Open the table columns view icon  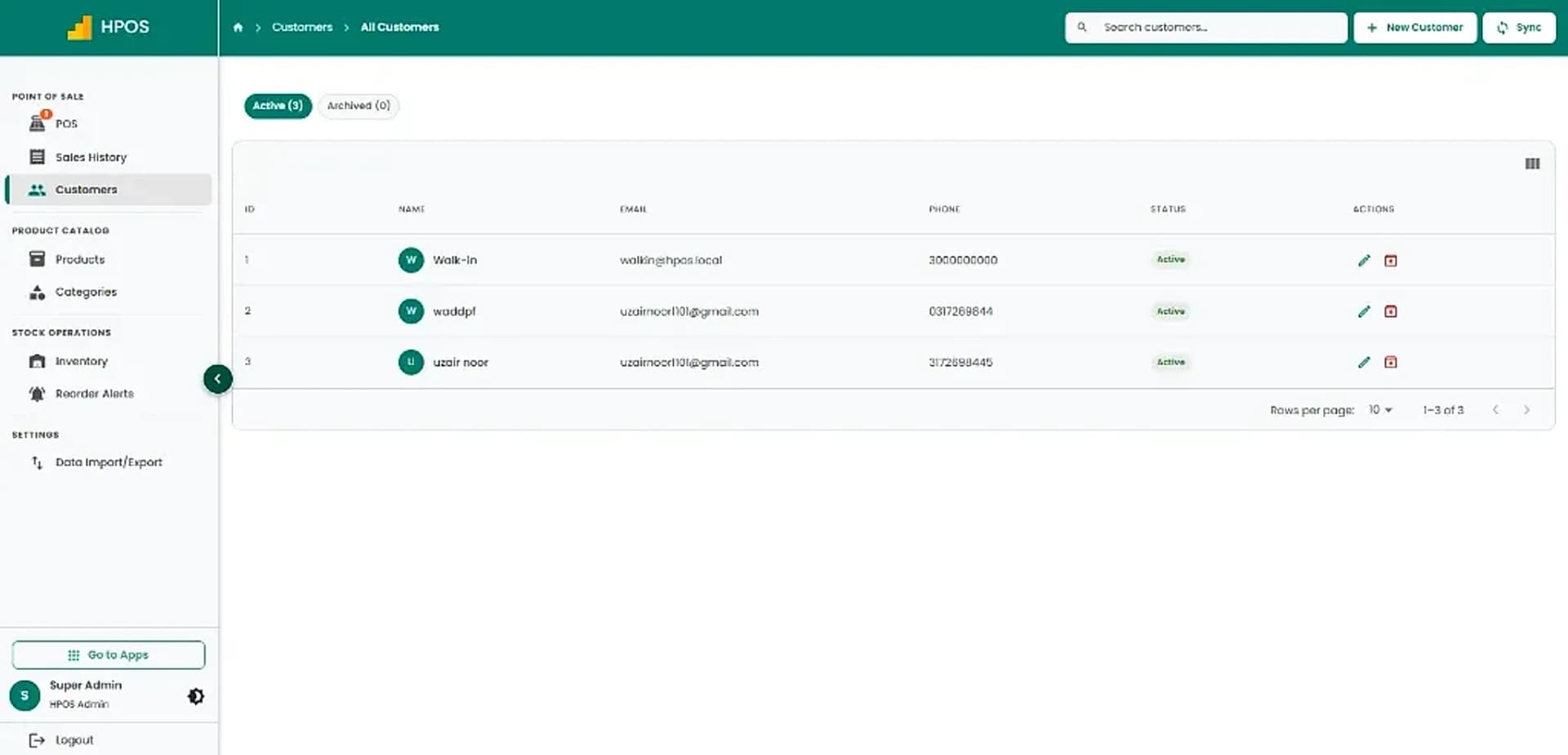pyautogui.click(x=1532, y=163)
